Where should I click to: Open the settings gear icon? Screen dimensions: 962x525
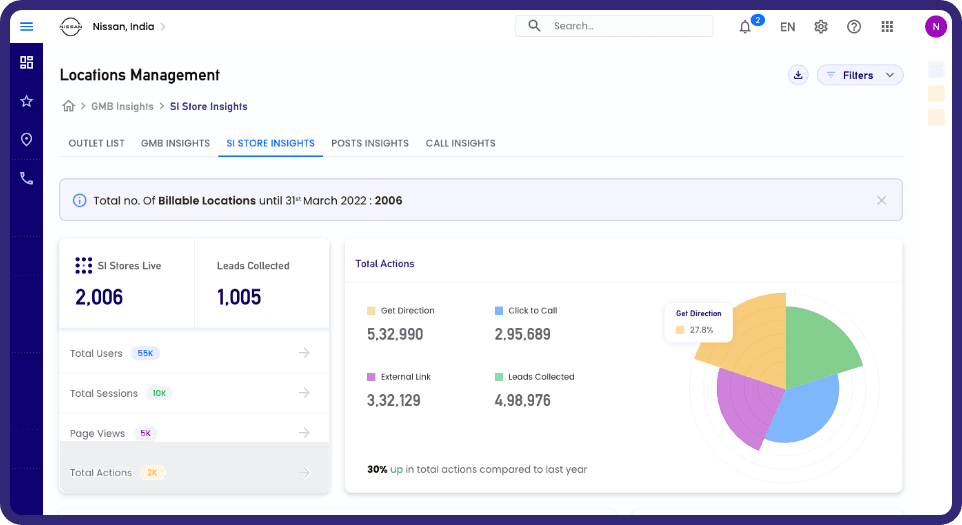821,26
